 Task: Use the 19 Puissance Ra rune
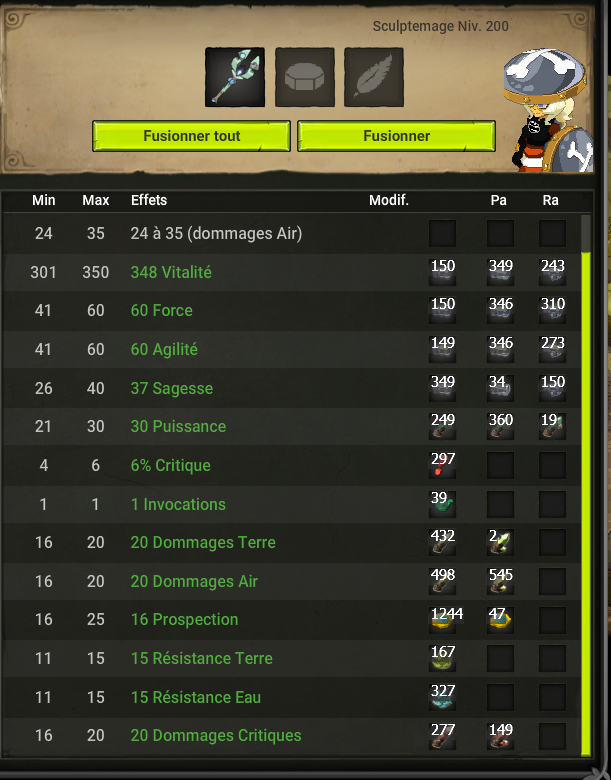[x=552, y=426]
